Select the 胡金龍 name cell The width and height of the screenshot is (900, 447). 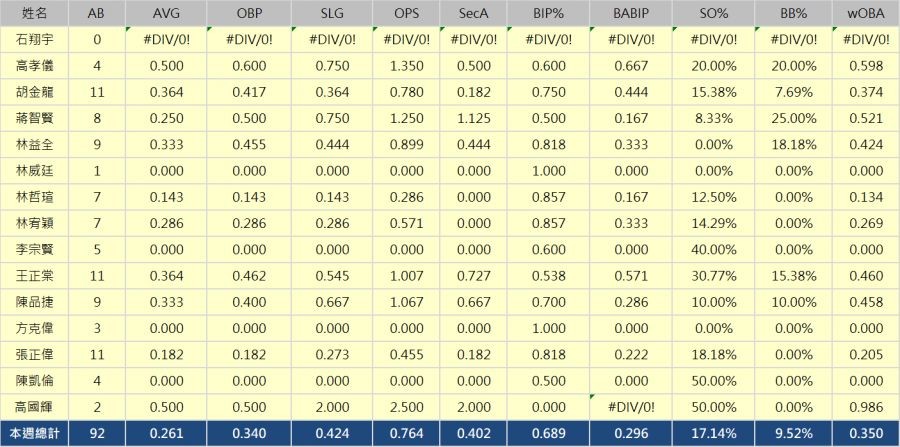click(x=36, y=92)
